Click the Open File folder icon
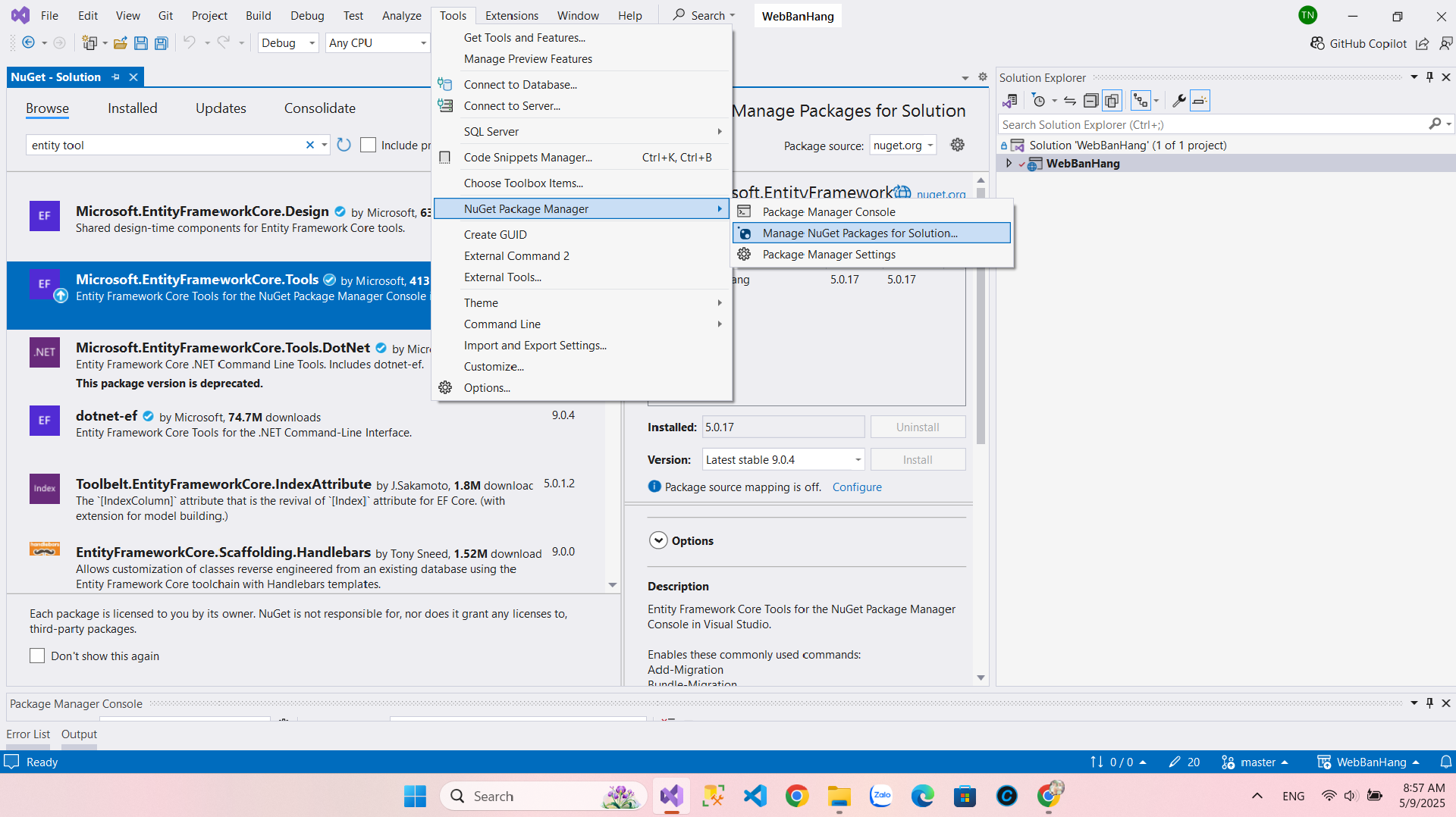The height and width of the screenshot is (817, 1456). [120, 43]
